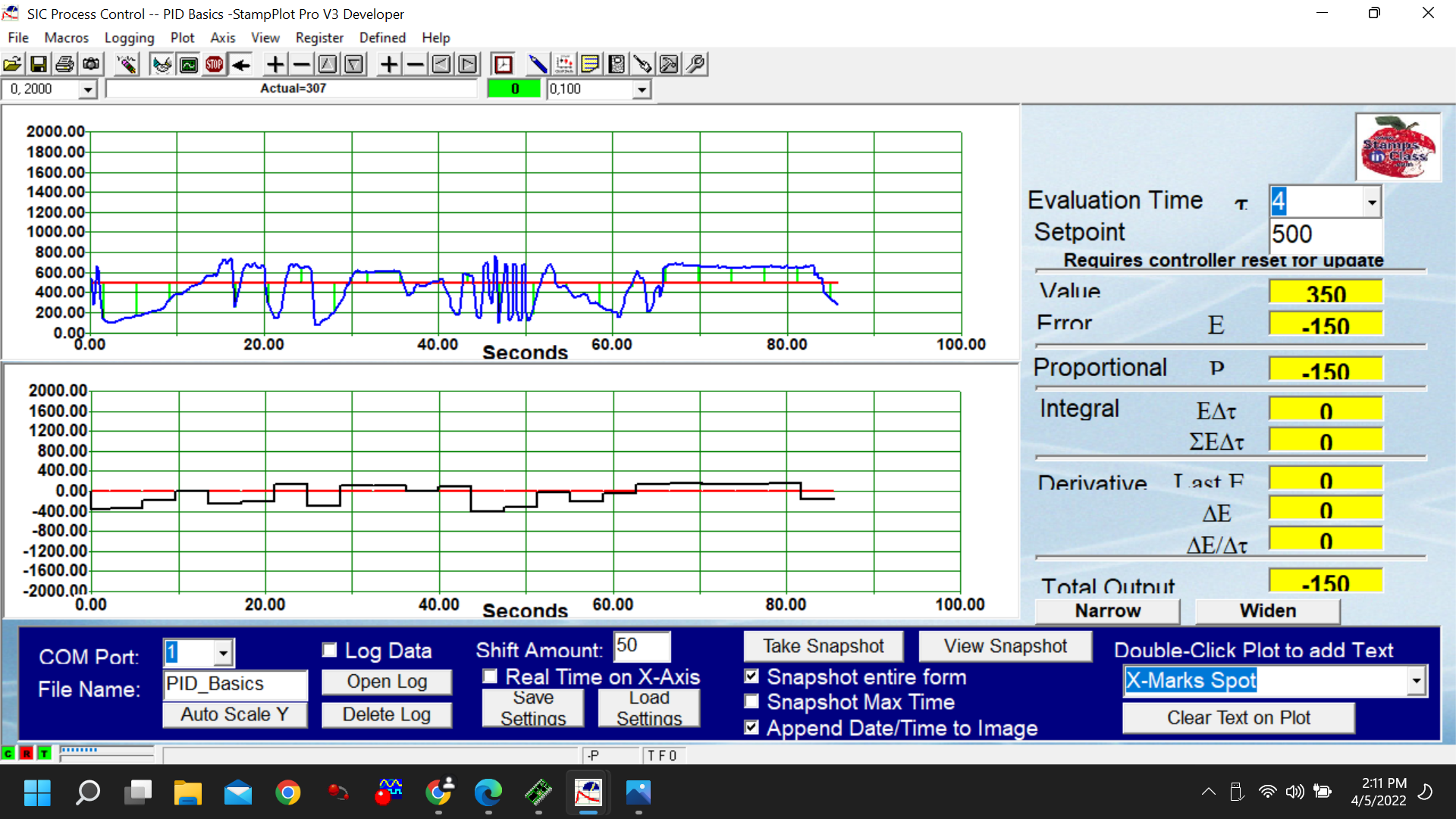Click the yellow Total Output field
The height and width of the screenshot is (819, 1456).
1326,581
